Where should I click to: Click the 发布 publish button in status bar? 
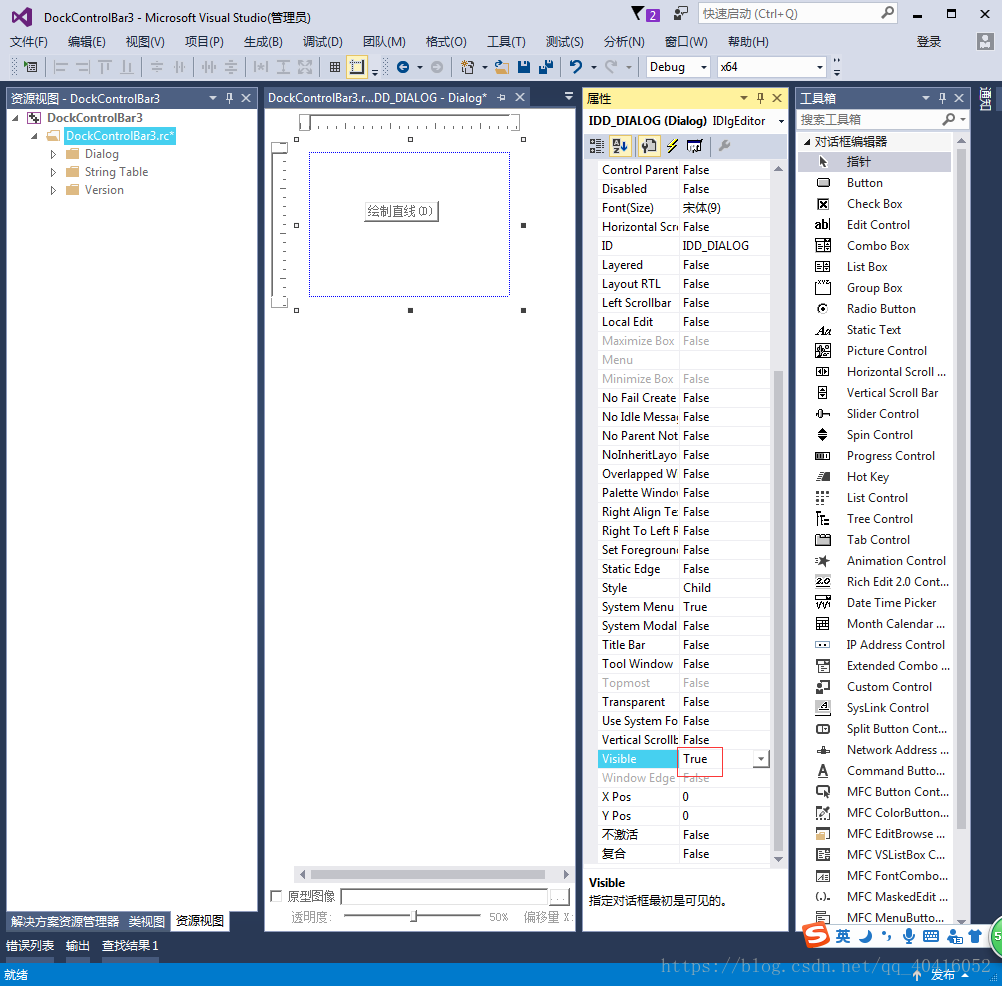(943, 974)
